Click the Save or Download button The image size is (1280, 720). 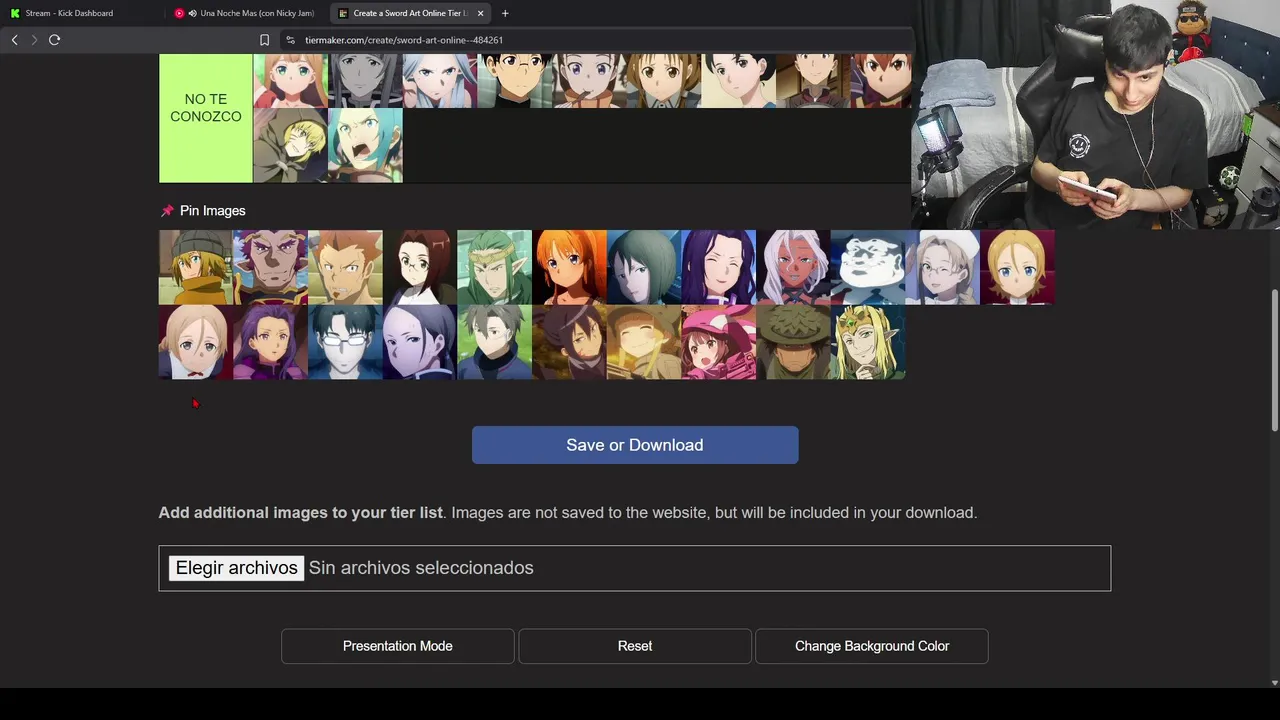pos(635,445)
